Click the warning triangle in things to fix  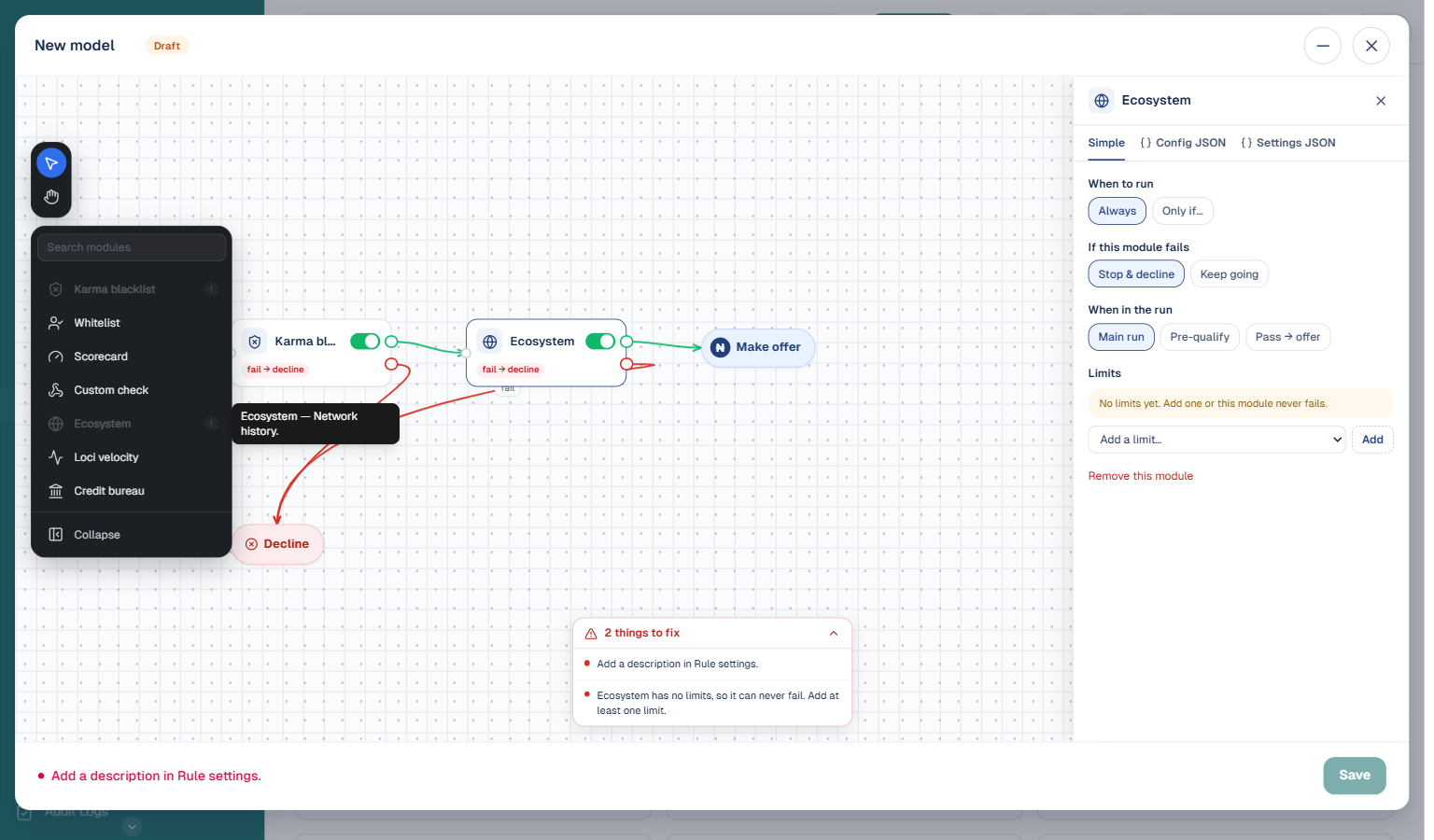click(x=591, y=634)
